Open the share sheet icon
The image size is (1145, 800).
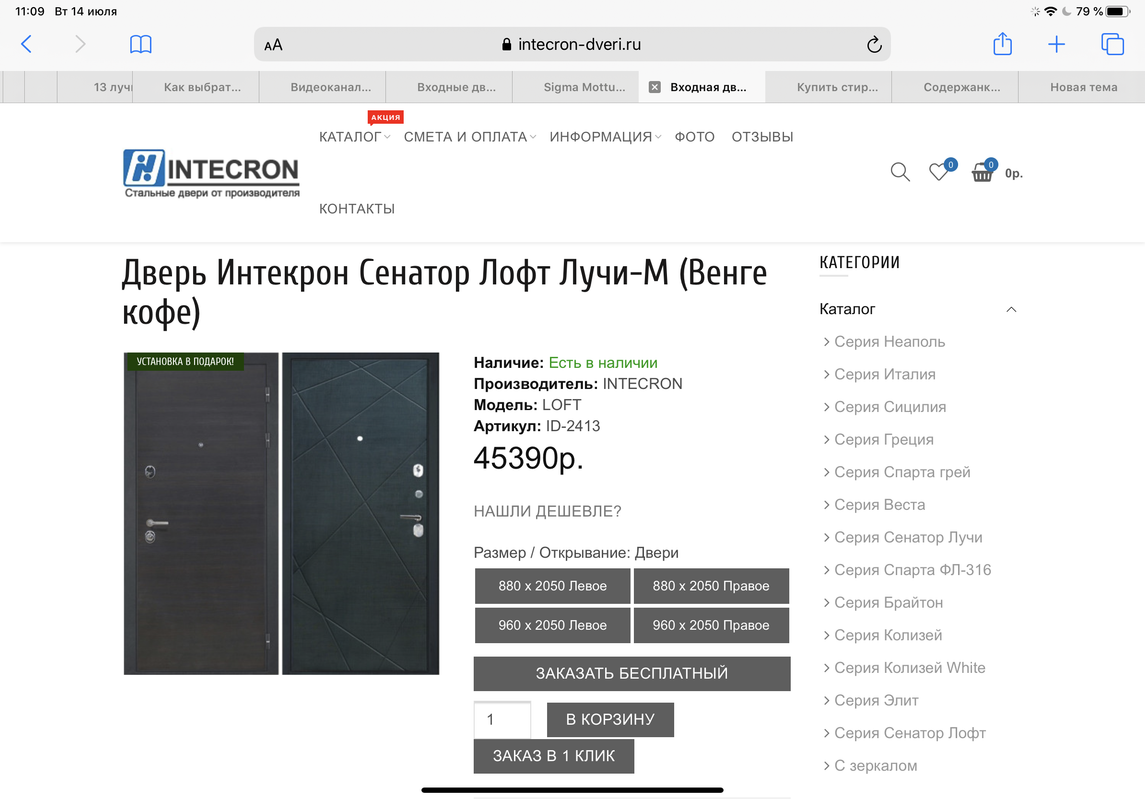[x=1003, y=44]
